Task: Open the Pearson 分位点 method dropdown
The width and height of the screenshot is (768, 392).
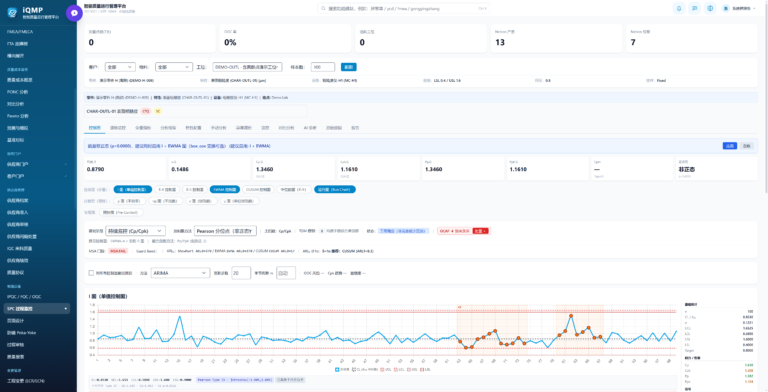Action: pyautogui.click(x=225, y=231)
